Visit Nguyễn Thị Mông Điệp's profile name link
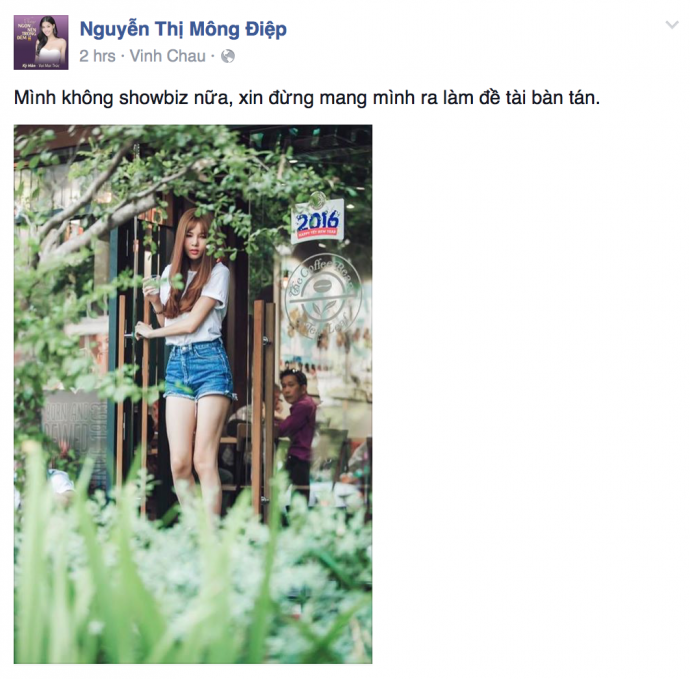690x679 pixels. tap(183, 29)
